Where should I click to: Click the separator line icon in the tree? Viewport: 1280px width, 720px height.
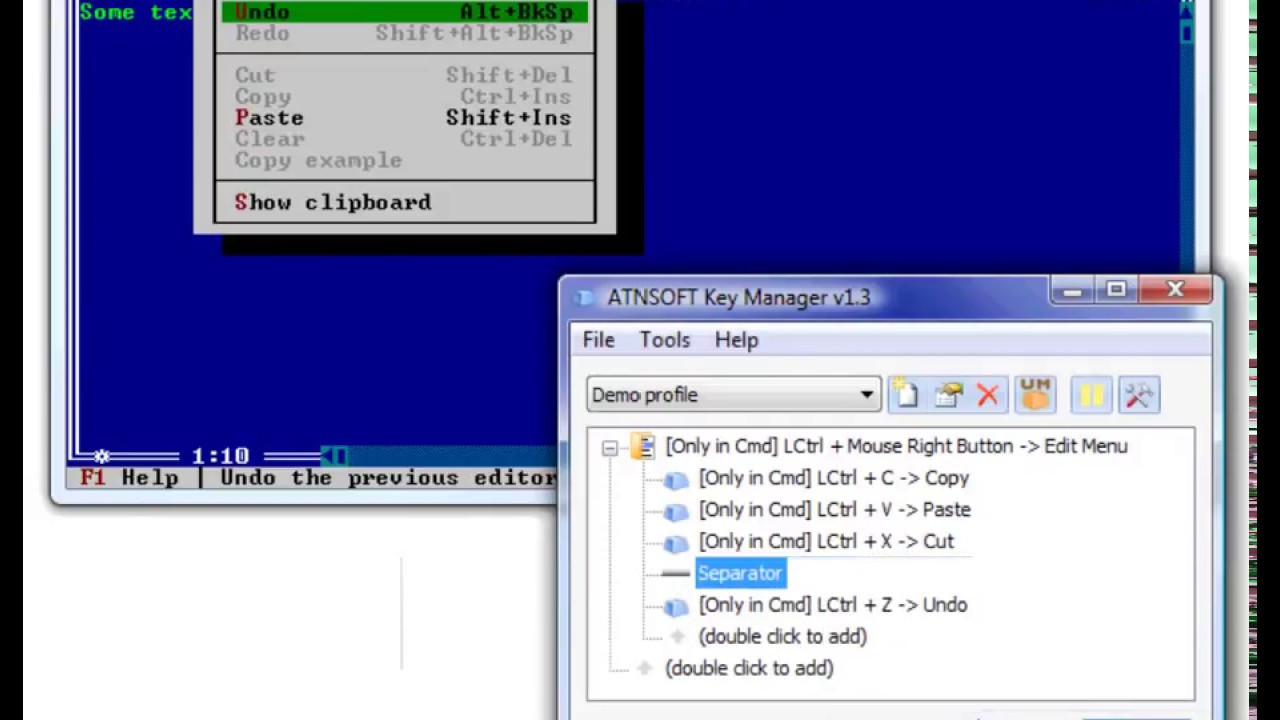pyautogui.click(x=676, y=573)
